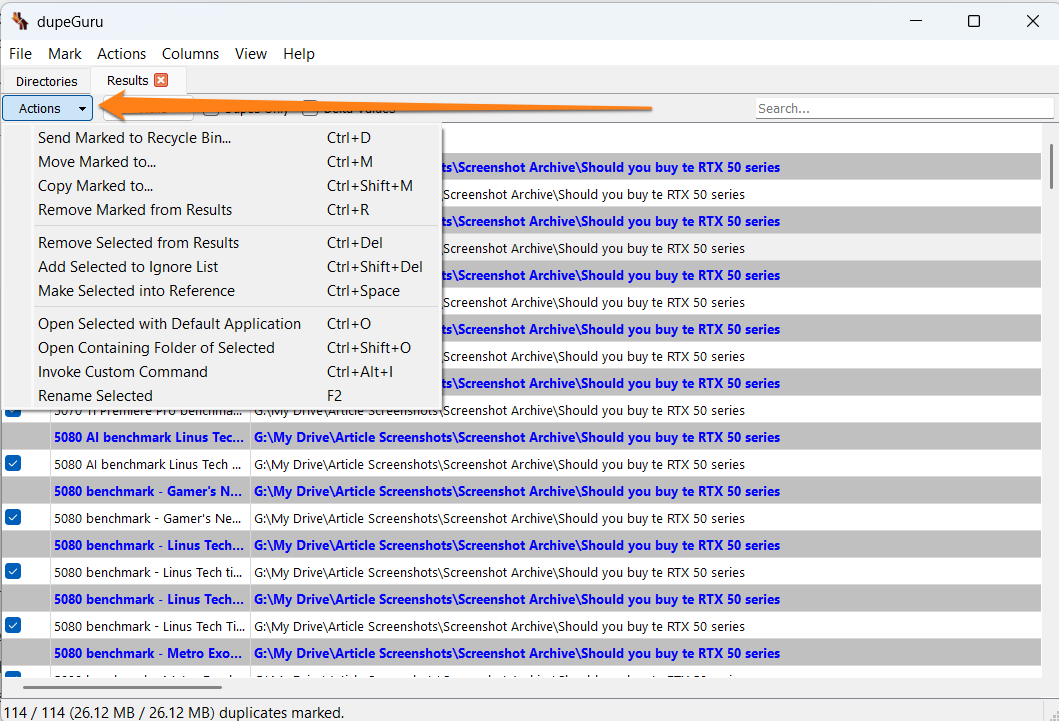1059x721 pixels.
Task: Toggle the Delta Values checkbox
Action: coord(311,108)
